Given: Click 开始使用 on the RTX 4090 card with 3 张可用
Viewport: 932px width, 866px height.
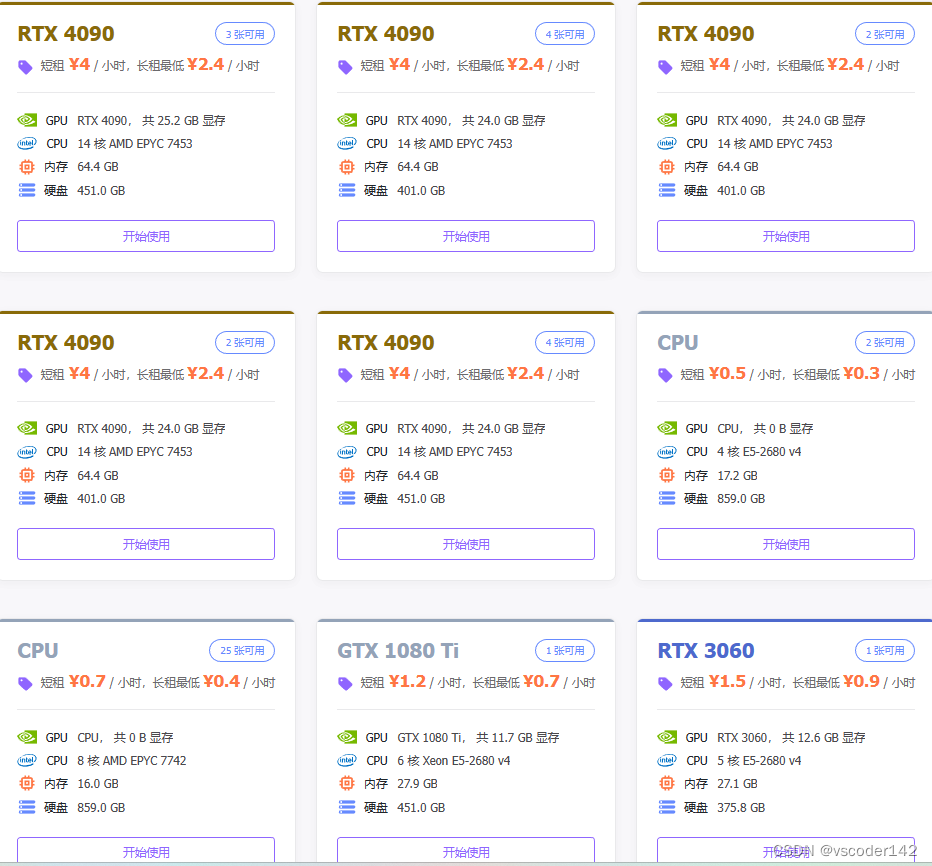Looking at the screenshot, I should [146, 236].
